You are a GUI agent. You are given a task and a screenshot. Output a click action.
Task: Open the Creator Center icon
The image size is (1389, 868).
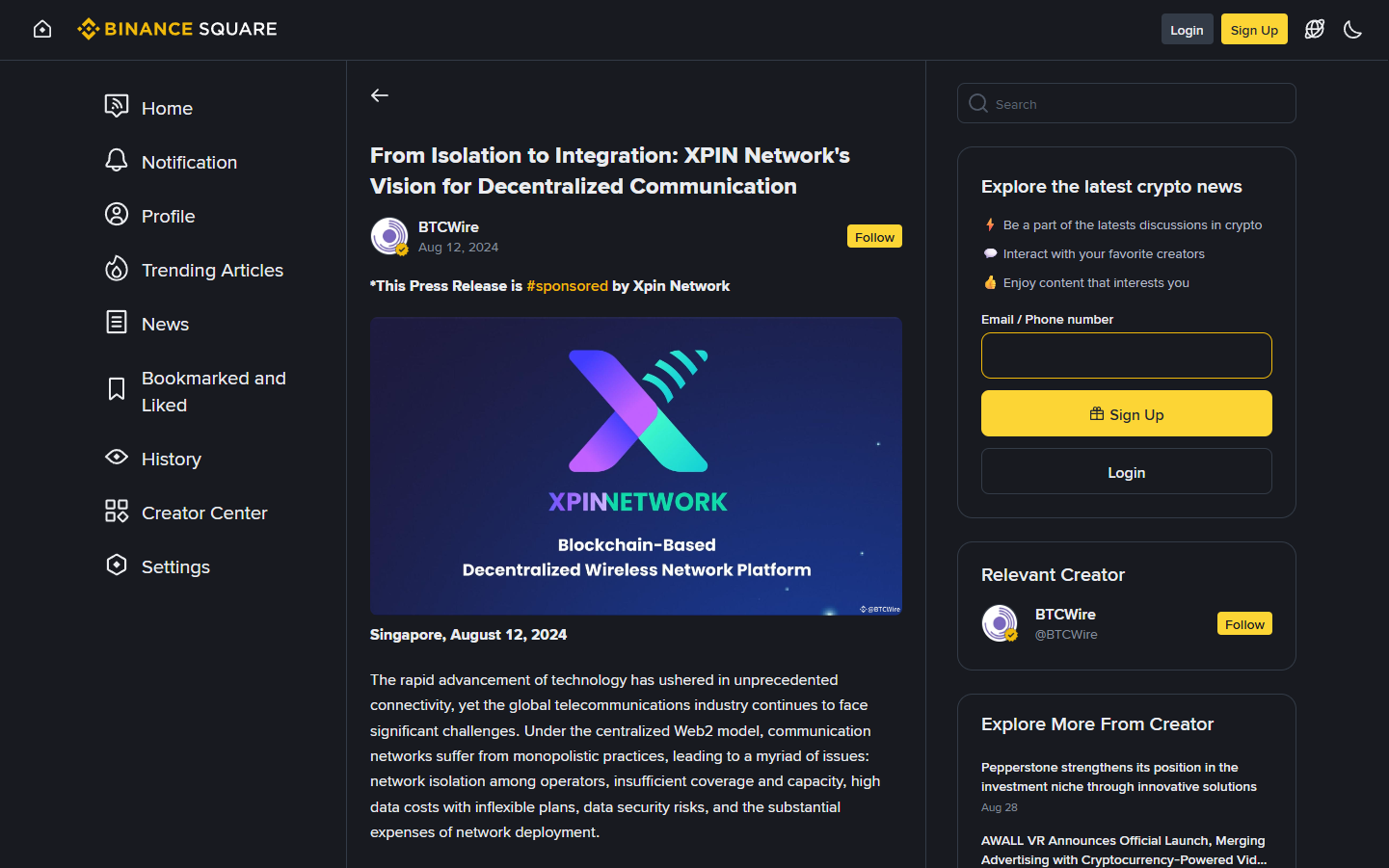117,512
